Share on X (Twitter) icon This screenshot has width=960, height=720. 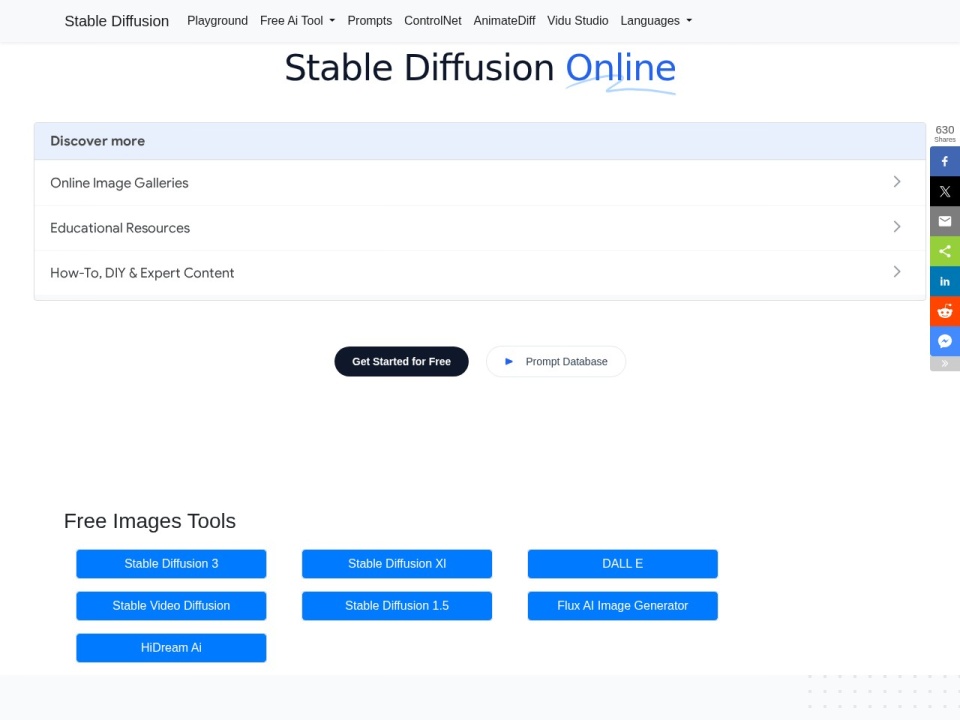coord(945,191)
